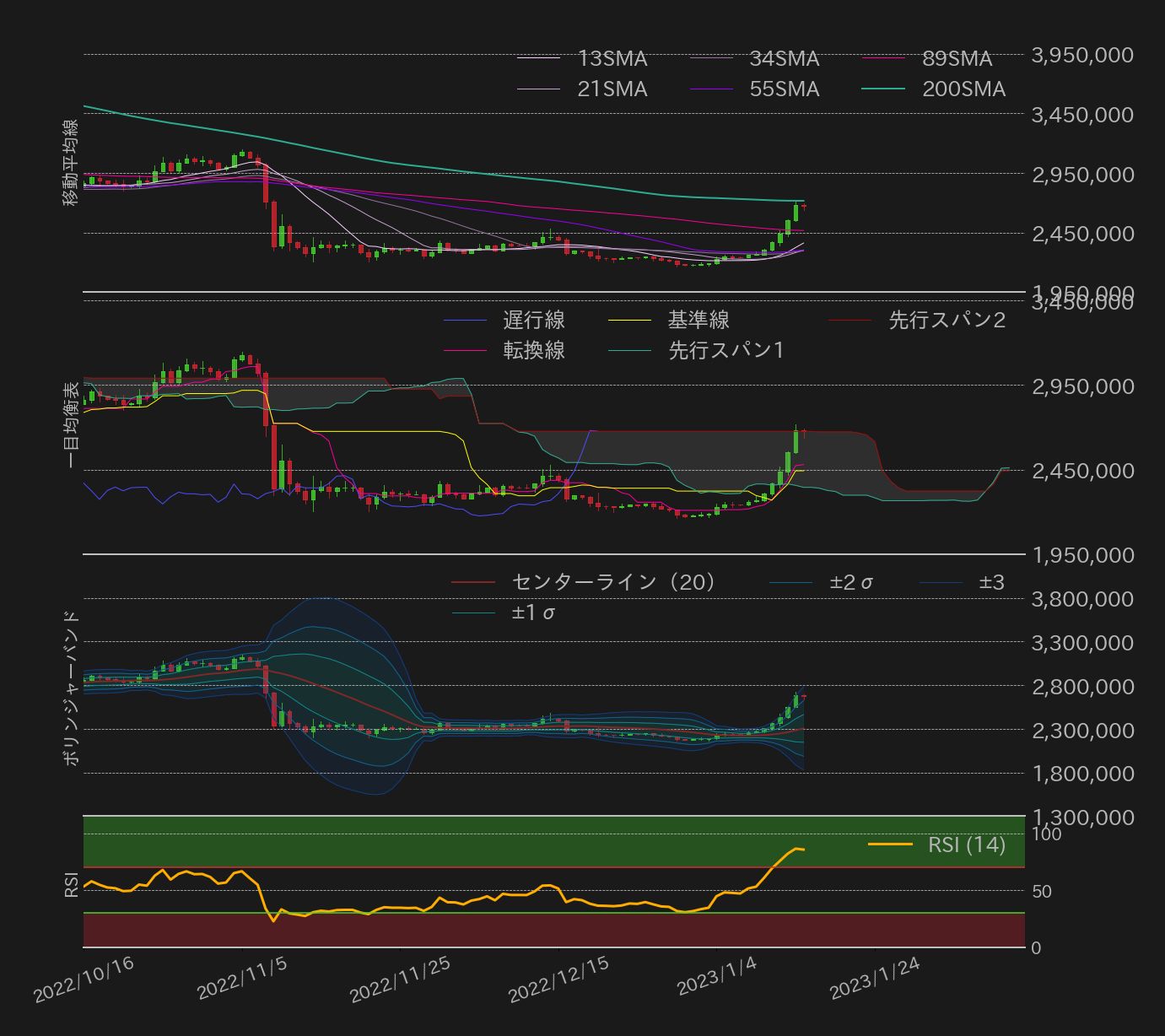Select the 55SMA legend label
This screenshot has height=1036, width=1165.
[x=784, y=89]
